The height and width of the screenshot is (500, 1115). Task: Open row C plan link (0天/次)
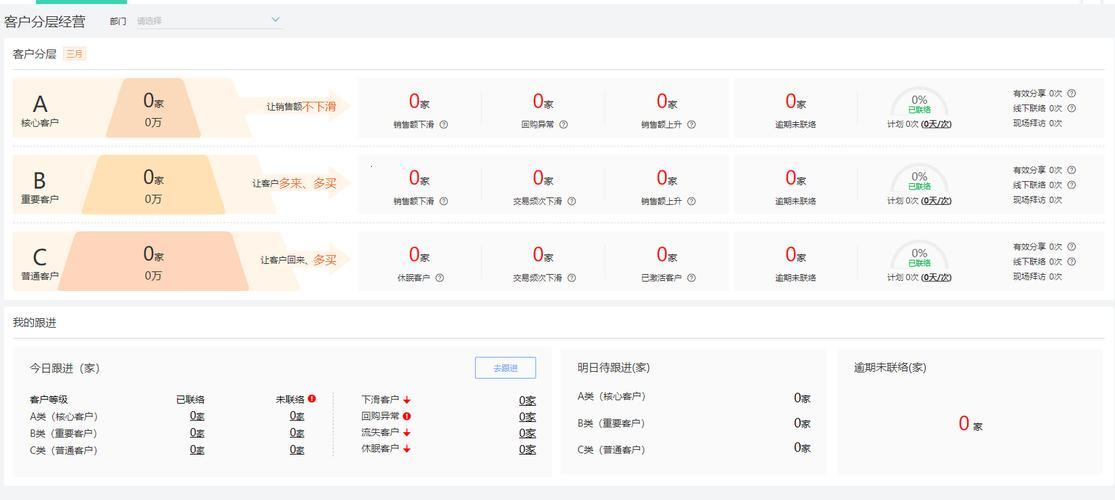(937, 277)
